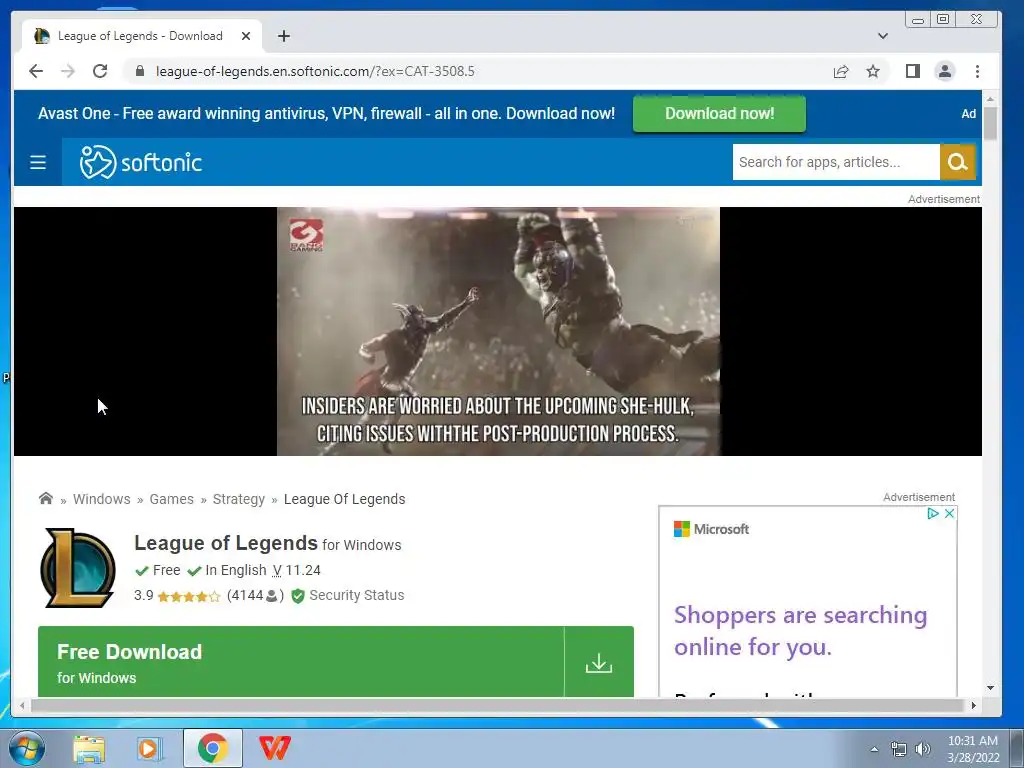Open the Avast One ad text
The width and height of the screenshot is (1024, 768).
tap(327, 114)
